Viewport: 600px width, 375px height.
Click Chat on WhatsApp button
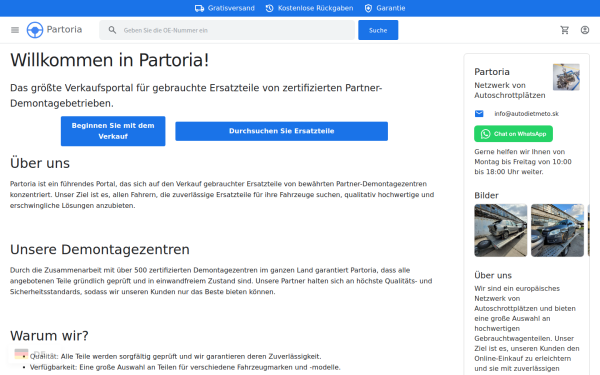[514, 134]
